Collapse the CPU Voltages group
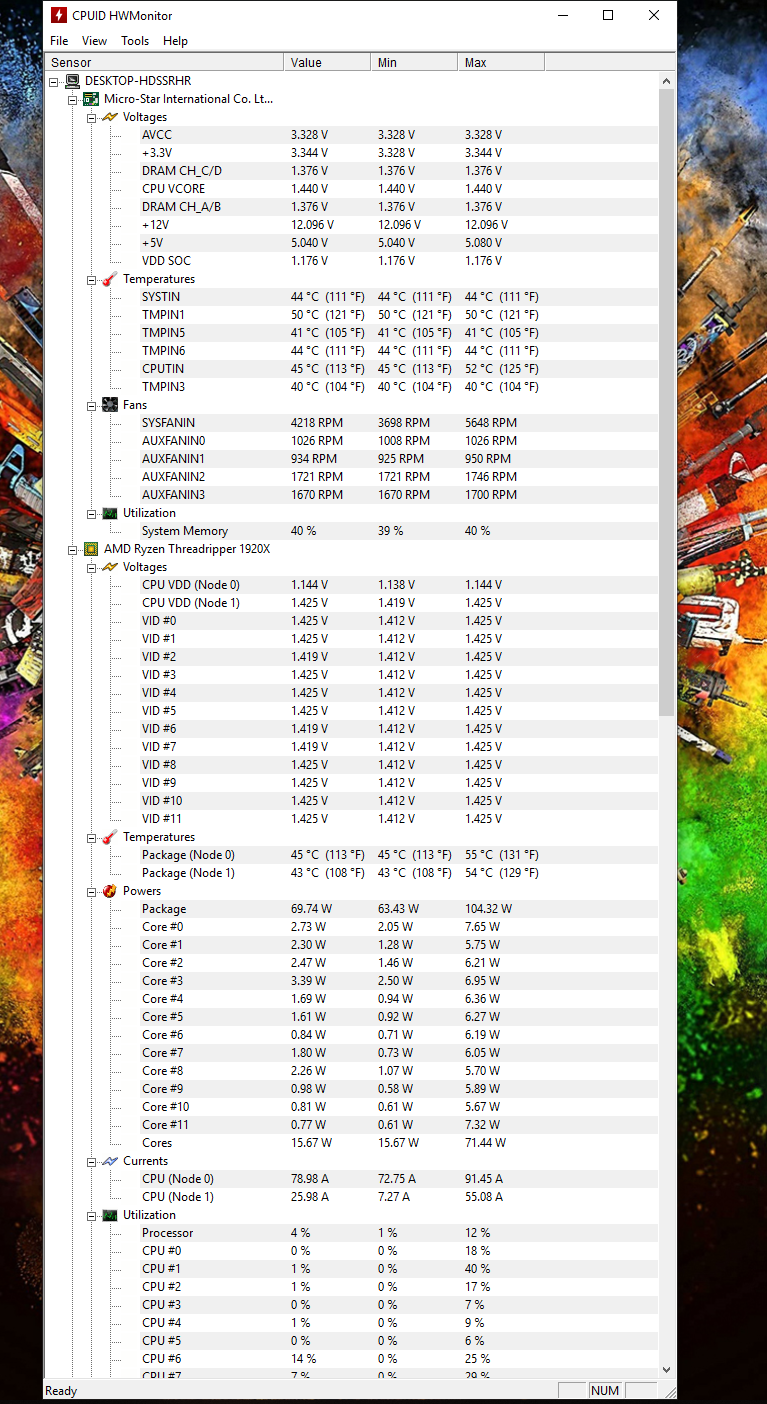Image resolution: width=767 pixels, height=1404 pixels. click(x=91, y=567)
